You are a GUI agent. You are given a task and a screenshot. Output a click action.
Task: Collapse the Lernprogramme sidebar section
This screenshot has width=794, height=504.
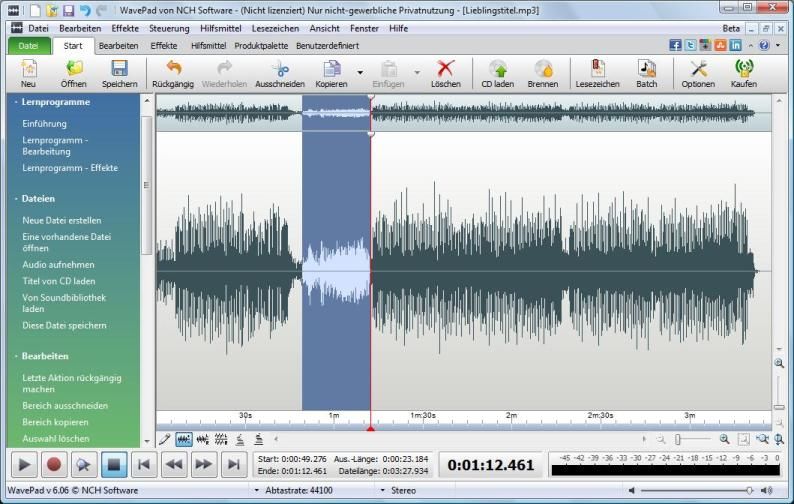[16, 102]
